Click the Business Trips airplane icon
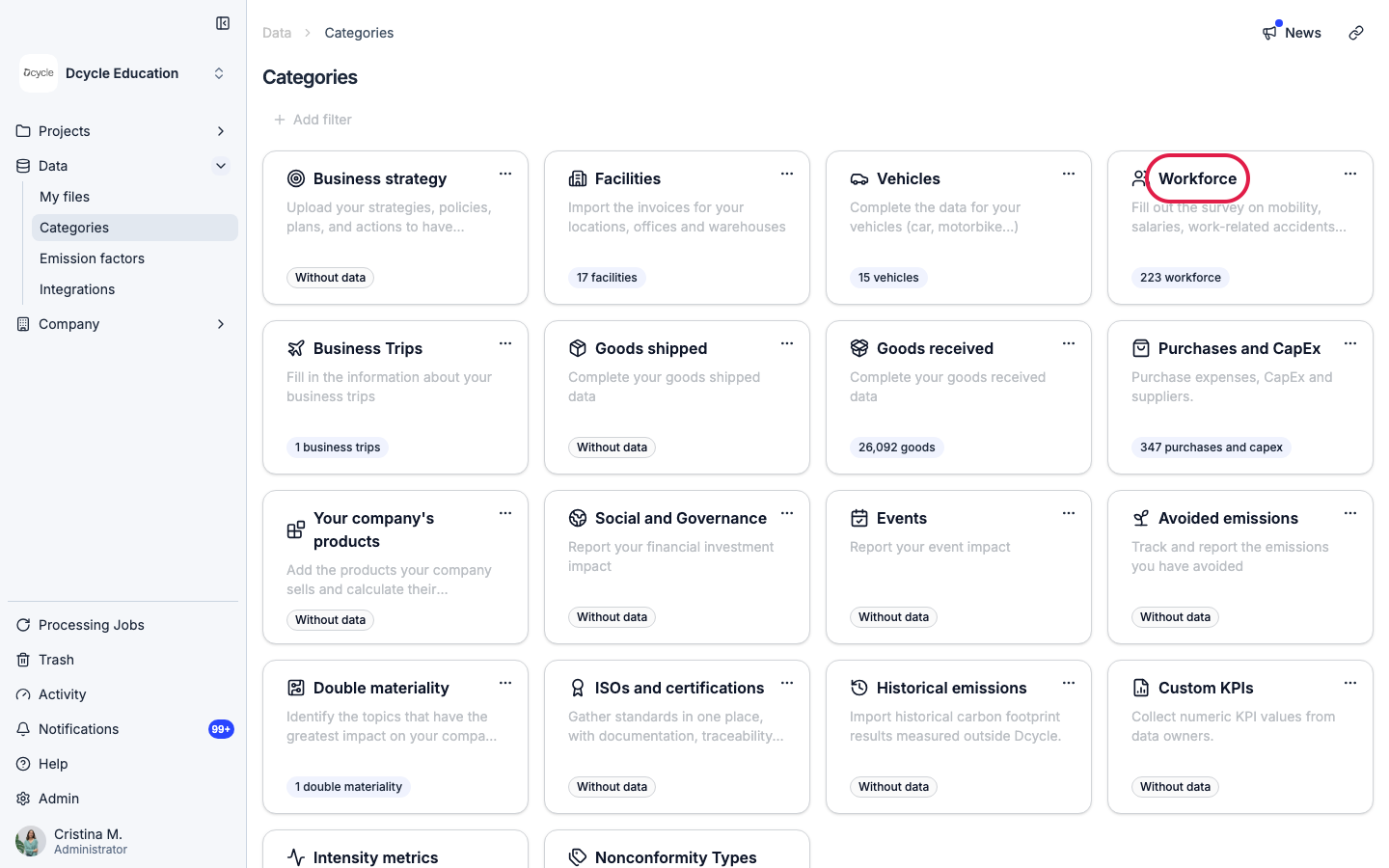 (x=296, y=348)
